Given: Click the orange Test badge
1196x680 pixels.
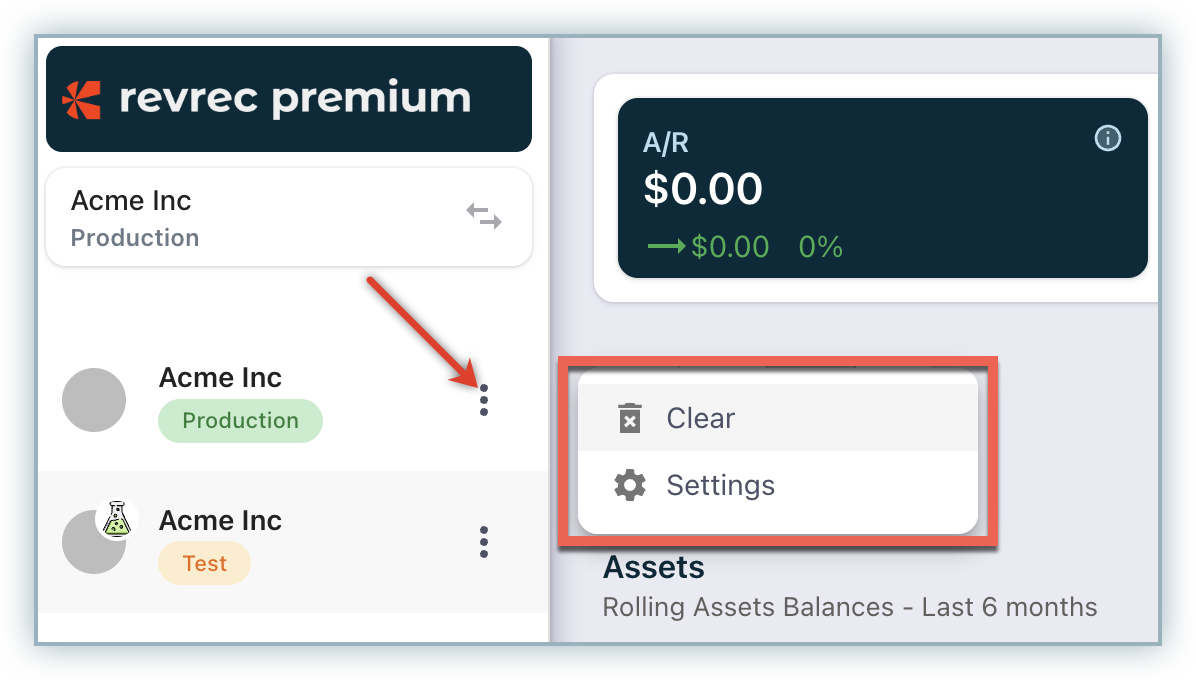Looking at the screenshot, I should pyautogui.click(x=204, y=564).
